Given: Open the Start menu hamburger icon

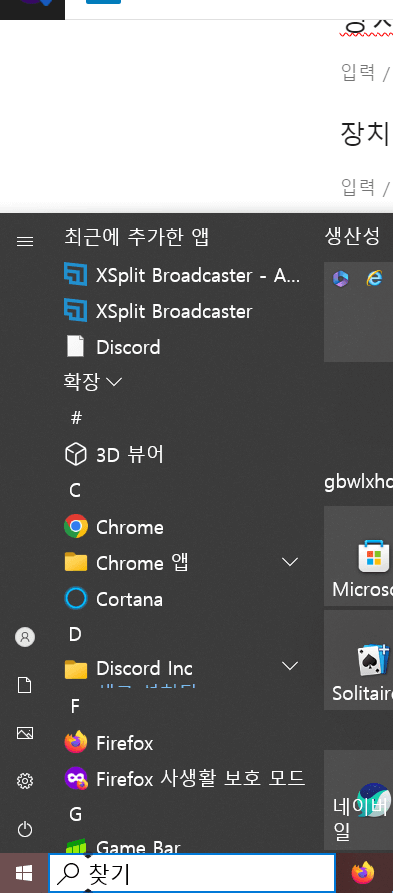Looking at the screenshot, I should point(24,241).
